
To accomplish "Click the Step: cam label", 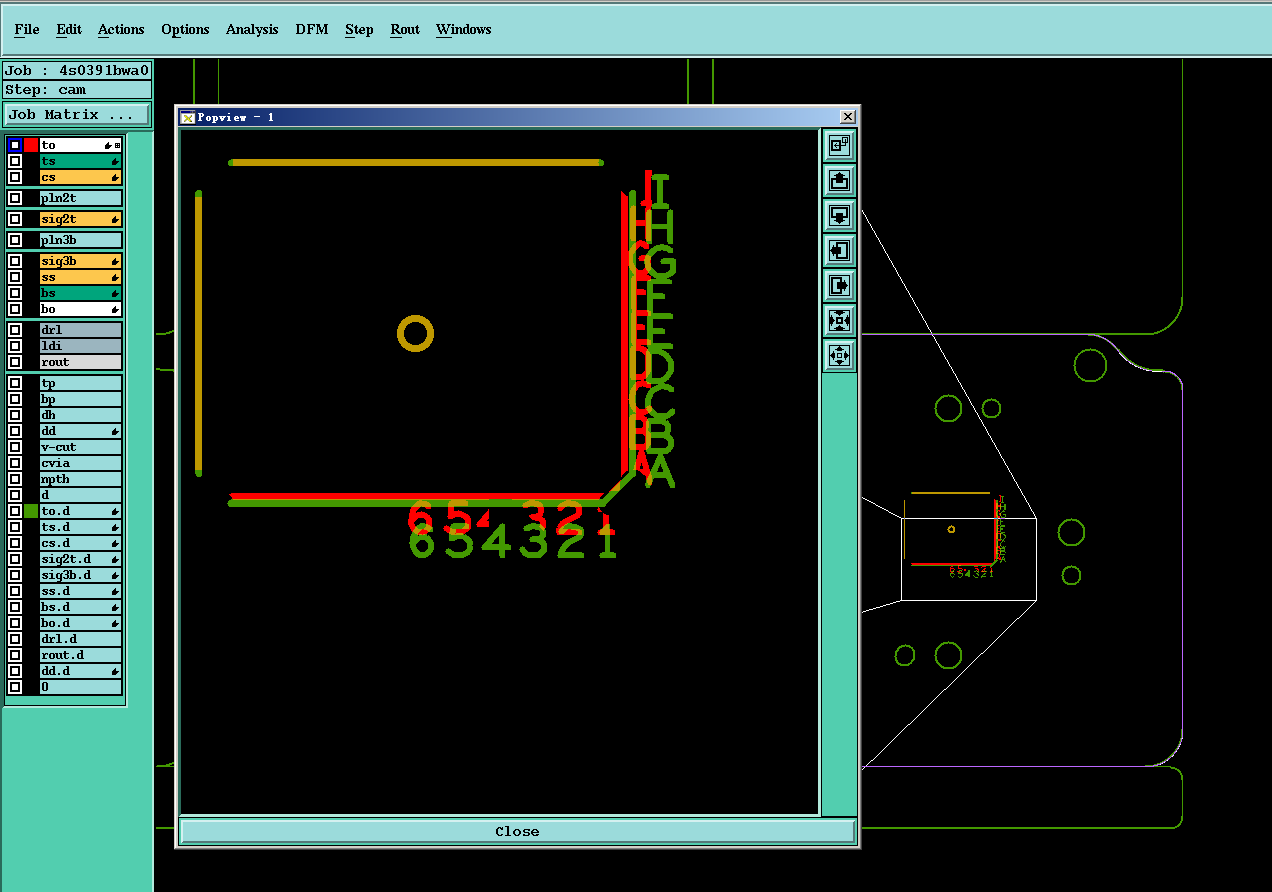I will tap(77, 89).
